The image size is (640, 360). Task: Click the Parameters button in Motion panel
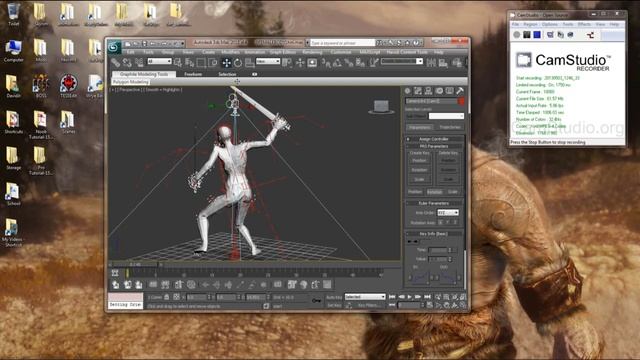tap(420, 127)
